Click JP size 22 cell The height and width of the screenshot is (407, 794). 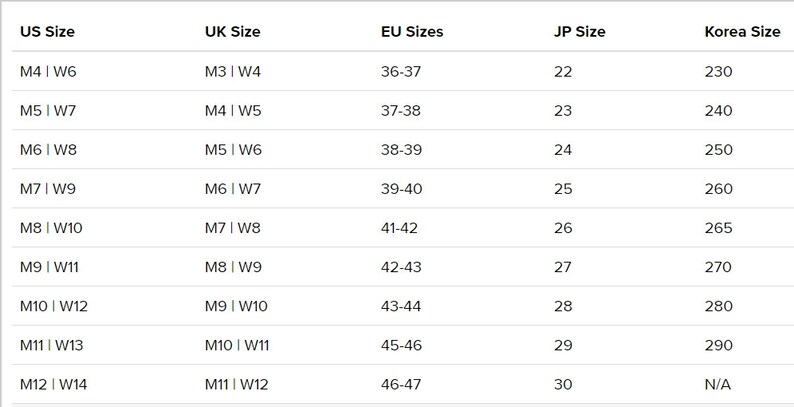pos(563,71)
